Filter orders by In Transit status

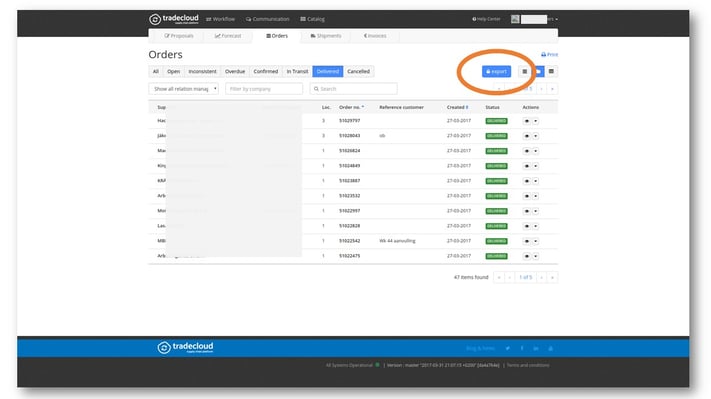click(x=297, y=71)
